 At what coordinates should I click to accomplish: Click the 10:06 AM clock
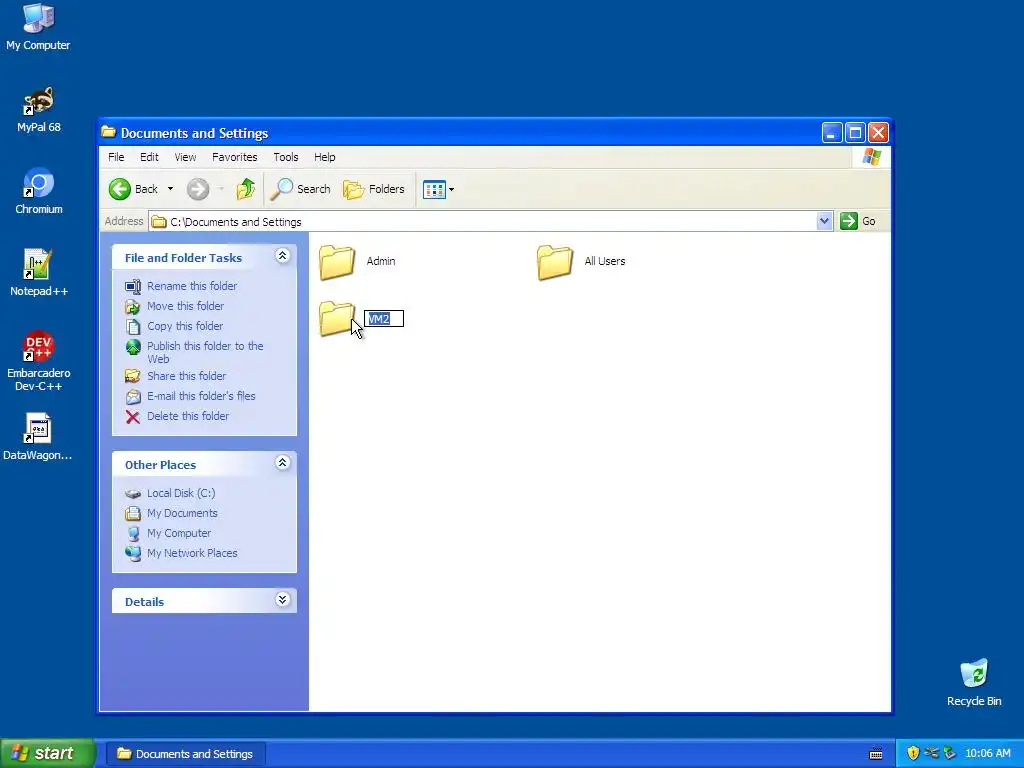987,754
